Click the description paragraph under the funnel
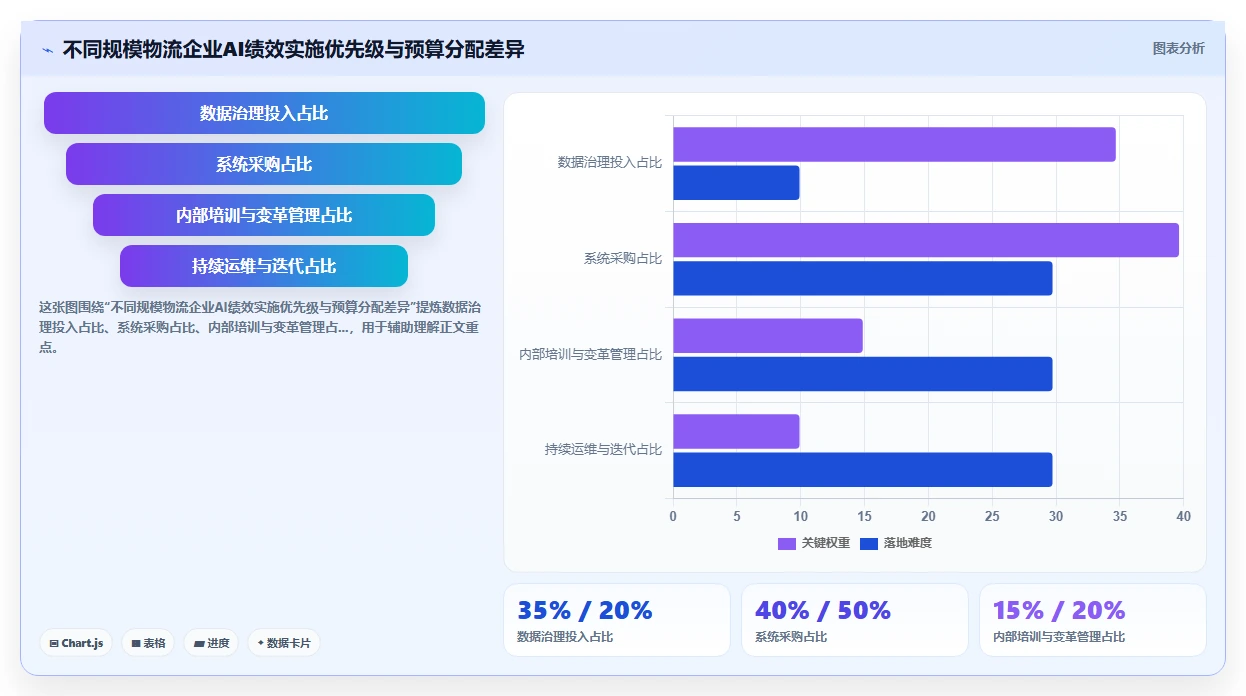 (260, 328)
